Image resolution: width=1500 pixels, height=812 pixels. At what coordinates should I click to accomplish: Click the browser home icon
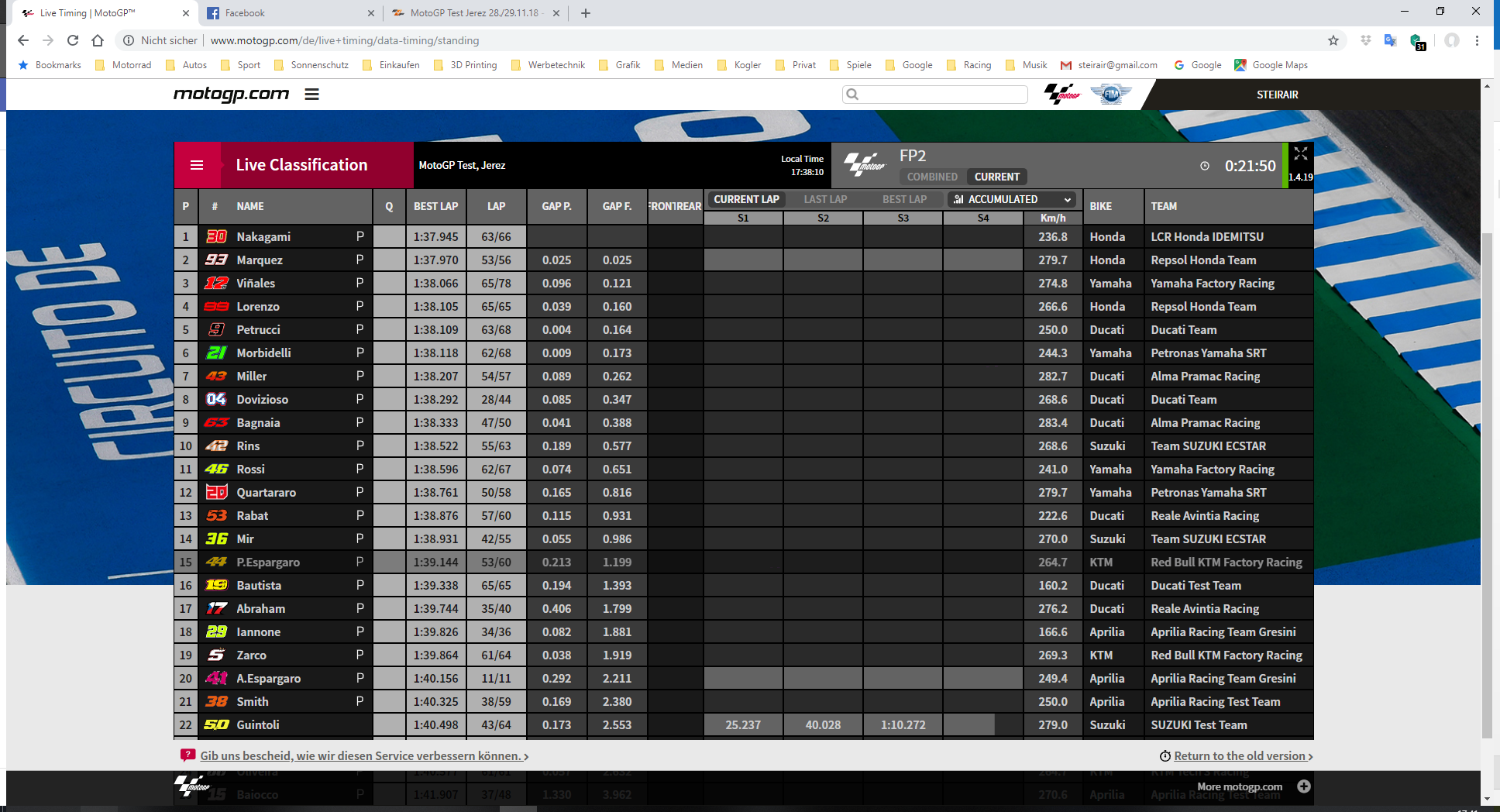click(98, 40)
